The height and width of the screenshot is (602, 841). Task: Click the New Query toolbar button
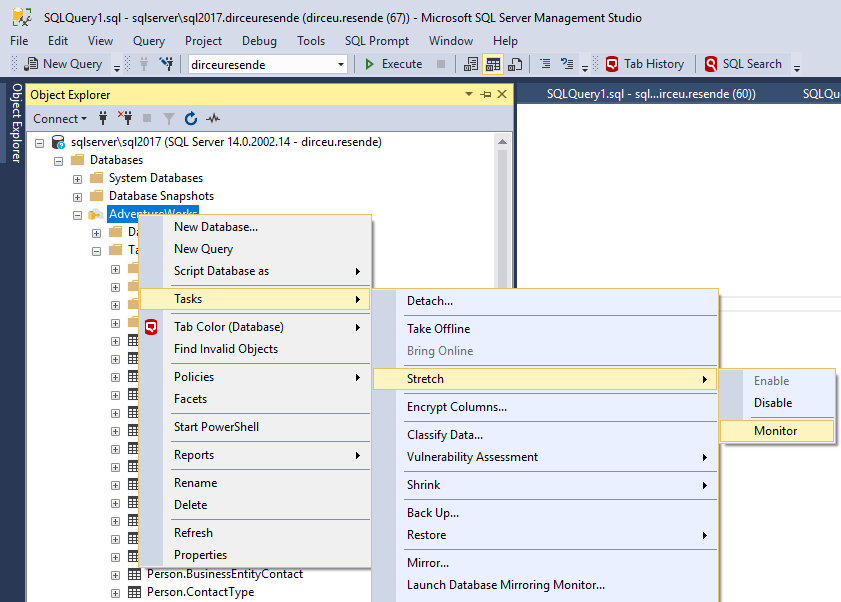(64, 64)
